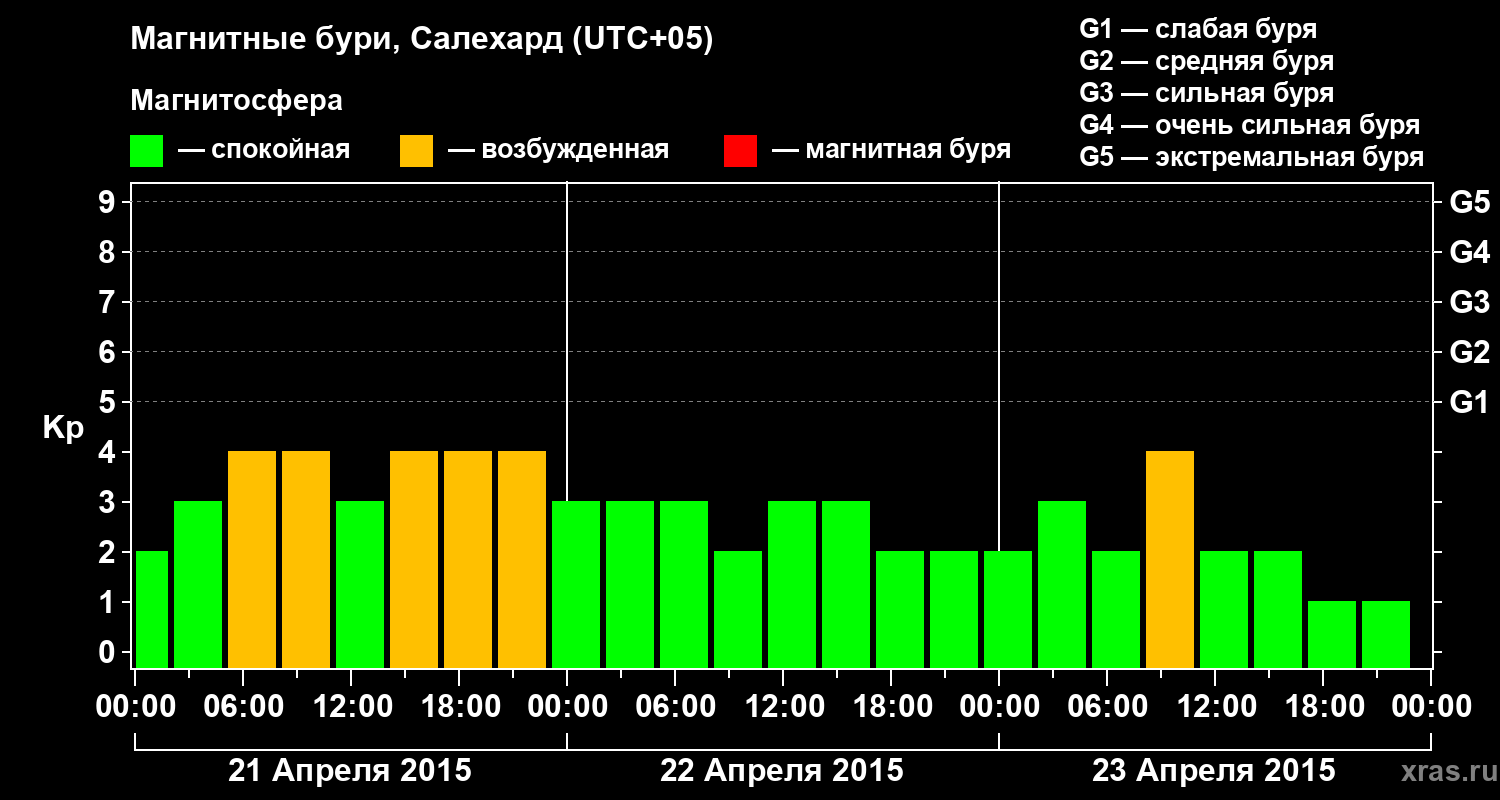
Task: Click the '18:00' time label under 22 April
Action: pos(892,707)
